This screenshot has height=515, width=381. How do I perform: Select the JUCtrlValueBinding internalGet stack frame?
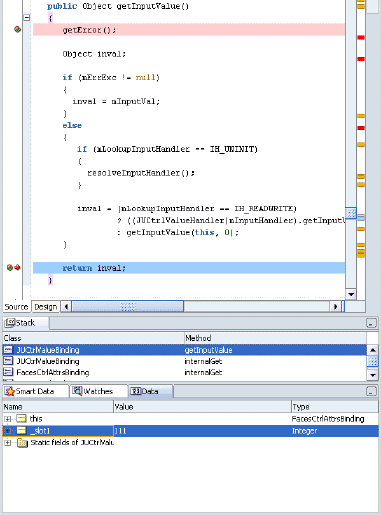184,361
